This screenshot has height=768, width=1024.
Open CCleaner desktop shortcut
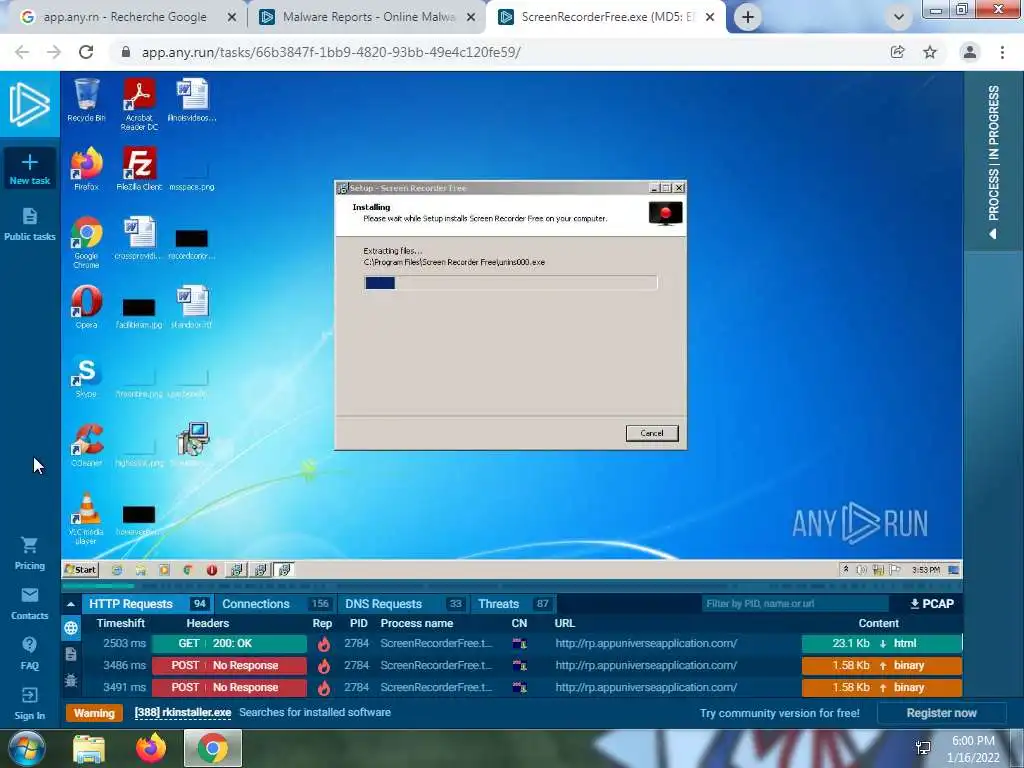[86, 445]
